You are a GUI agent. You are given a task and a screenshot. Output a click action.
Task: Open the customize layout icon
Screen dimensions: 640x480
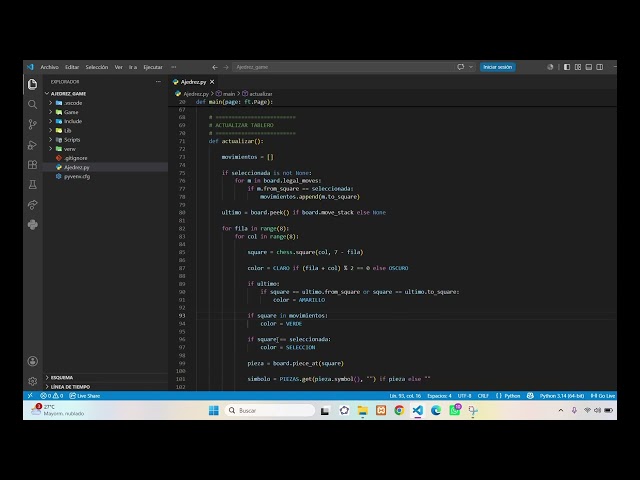tap(578, 67)
